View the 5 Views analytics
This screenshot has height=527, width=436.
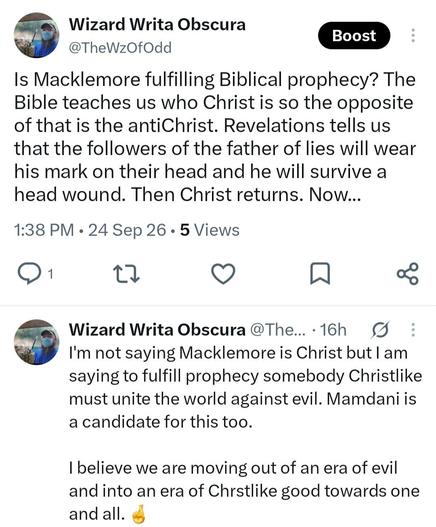pos(210,230)
